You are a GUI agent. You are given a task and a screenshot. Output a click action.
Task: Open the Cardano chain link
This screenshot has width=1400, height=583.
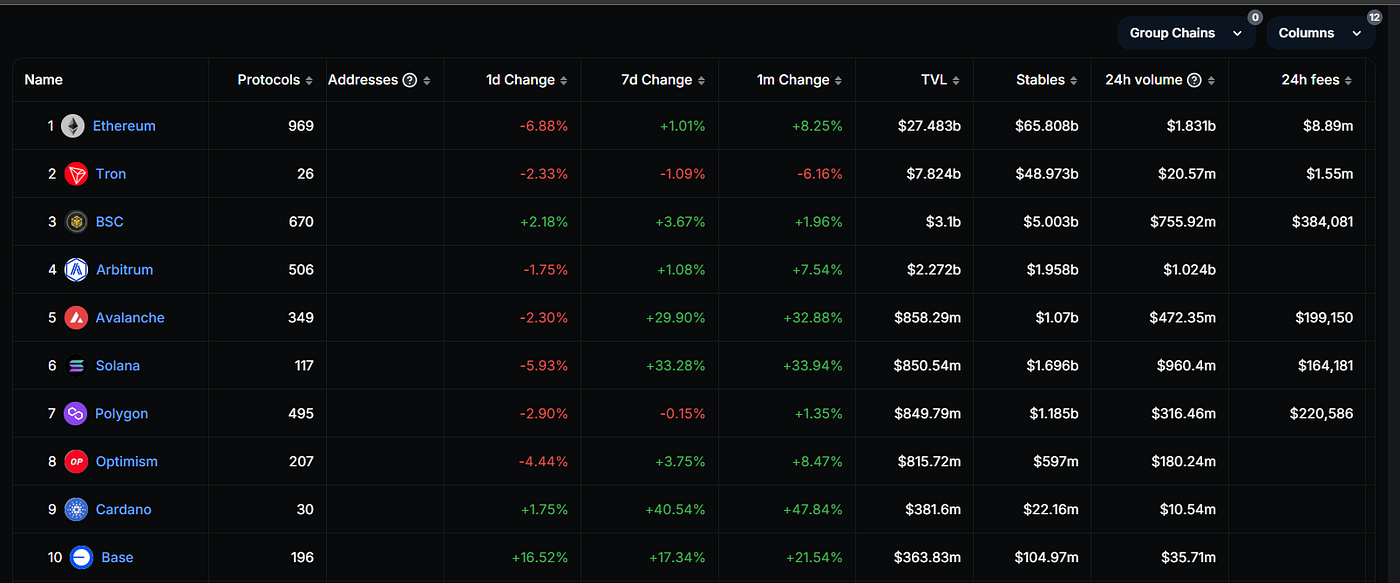pyautogui.click(x=124, y=510)
